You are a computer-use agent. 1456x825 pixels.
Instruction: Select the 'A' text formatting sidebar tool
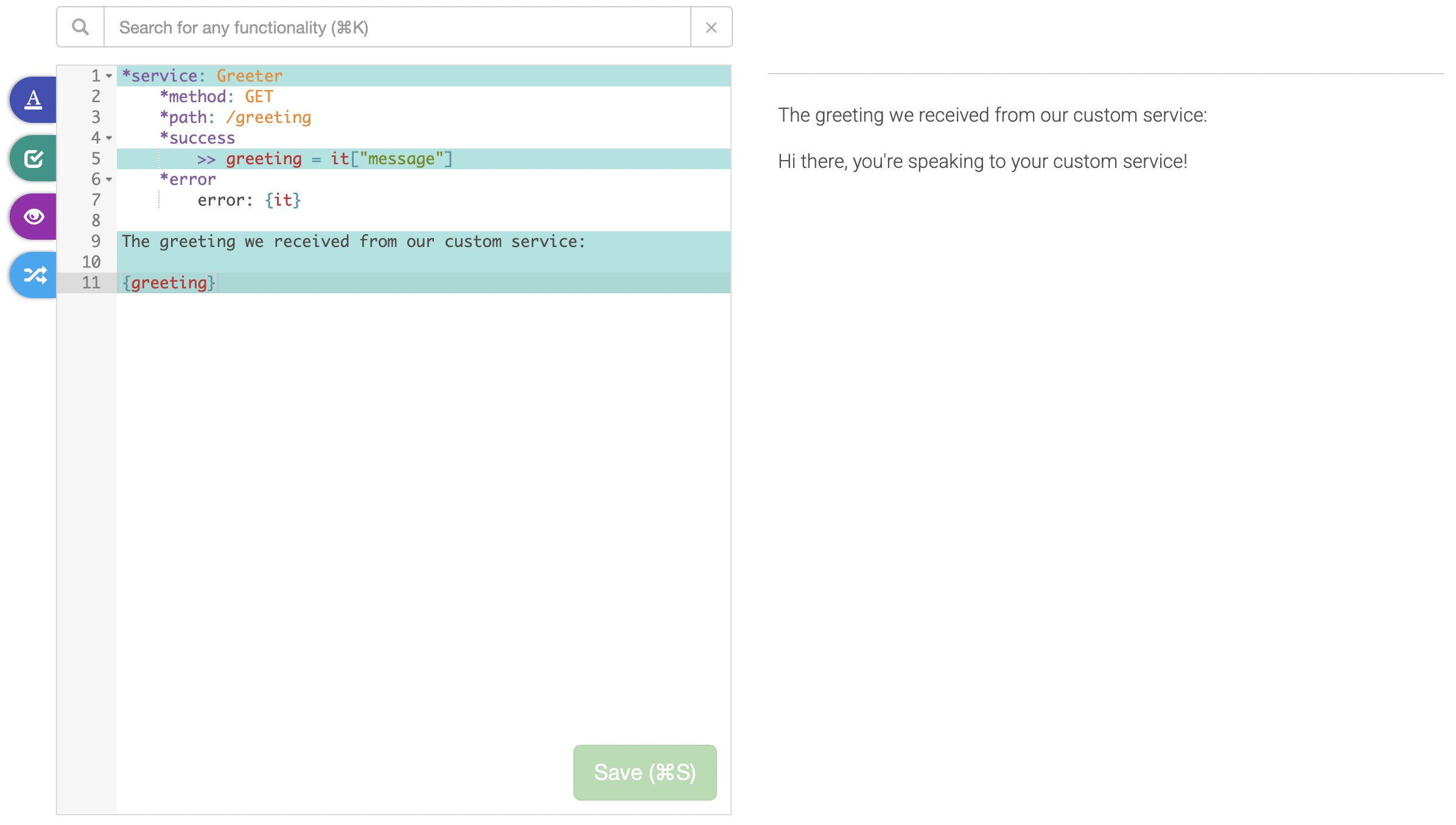click(x=33, y=99)
